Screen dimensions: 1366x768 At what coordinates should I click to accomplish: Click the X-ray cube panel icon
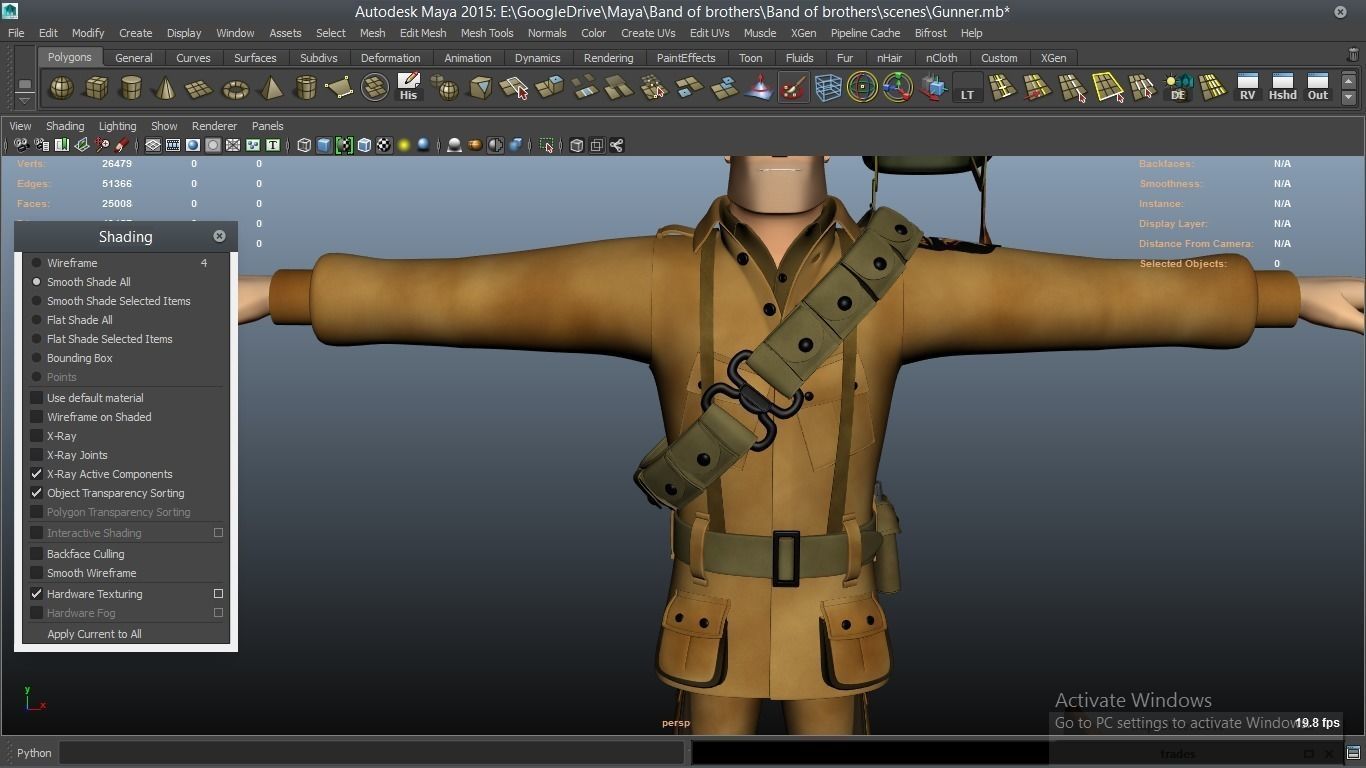click(x=576, y=145)
